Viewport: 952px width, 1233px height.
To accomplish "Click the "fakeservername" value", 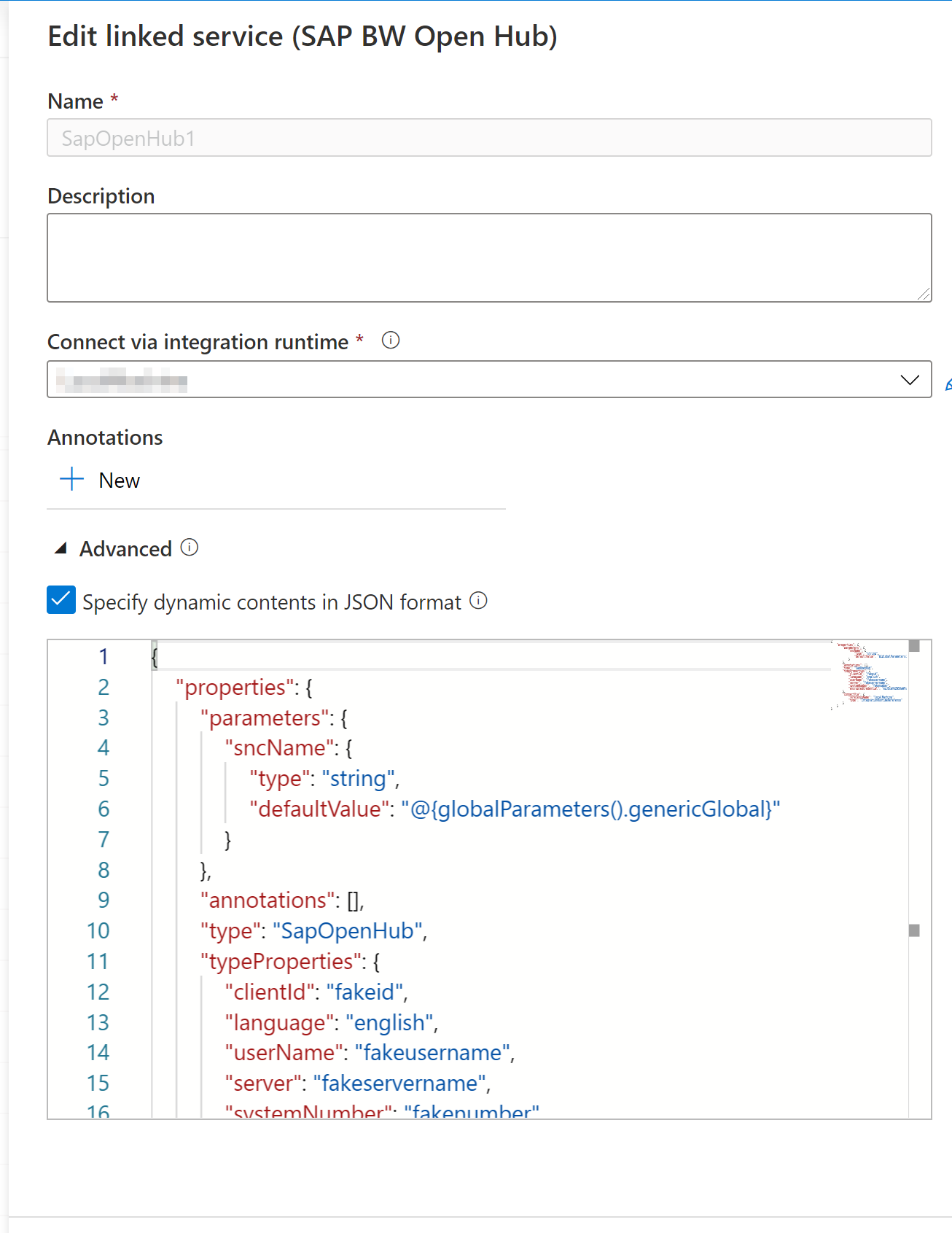I will click(x=399, y=1084).
